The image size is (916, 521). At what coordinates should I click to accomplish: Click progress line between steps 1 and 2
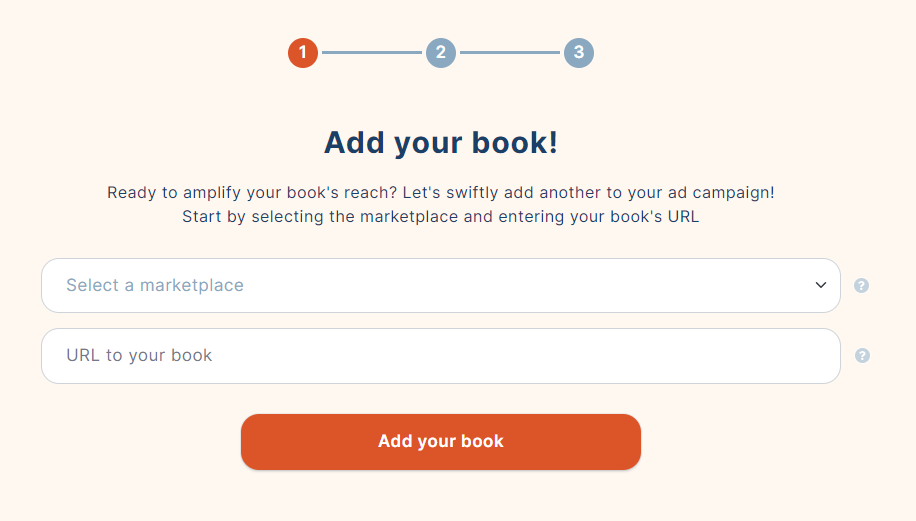tap(372, 53)
